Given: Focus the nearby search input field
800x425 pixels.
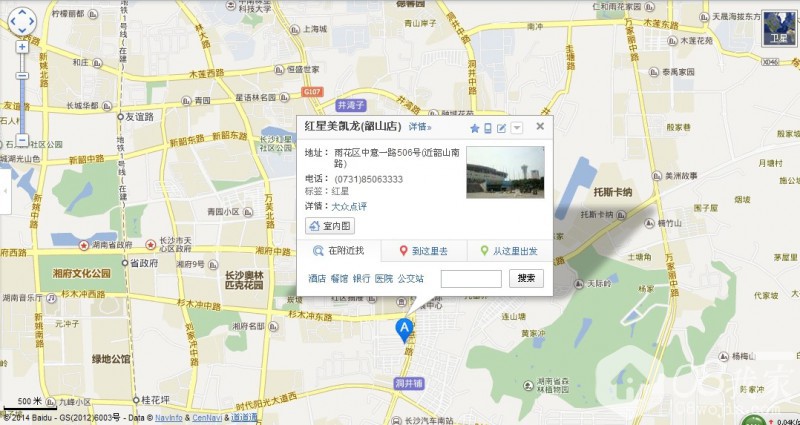Looking at the screenshot, I should click(471, 279).
